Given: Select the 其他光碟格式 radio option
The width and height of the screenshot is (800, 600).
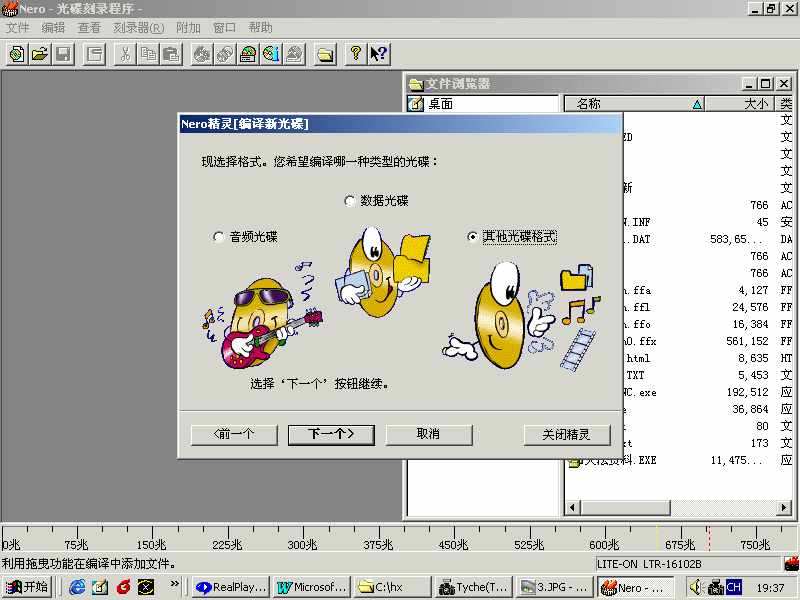Looking at the screenshot, I should coord(473,237).
